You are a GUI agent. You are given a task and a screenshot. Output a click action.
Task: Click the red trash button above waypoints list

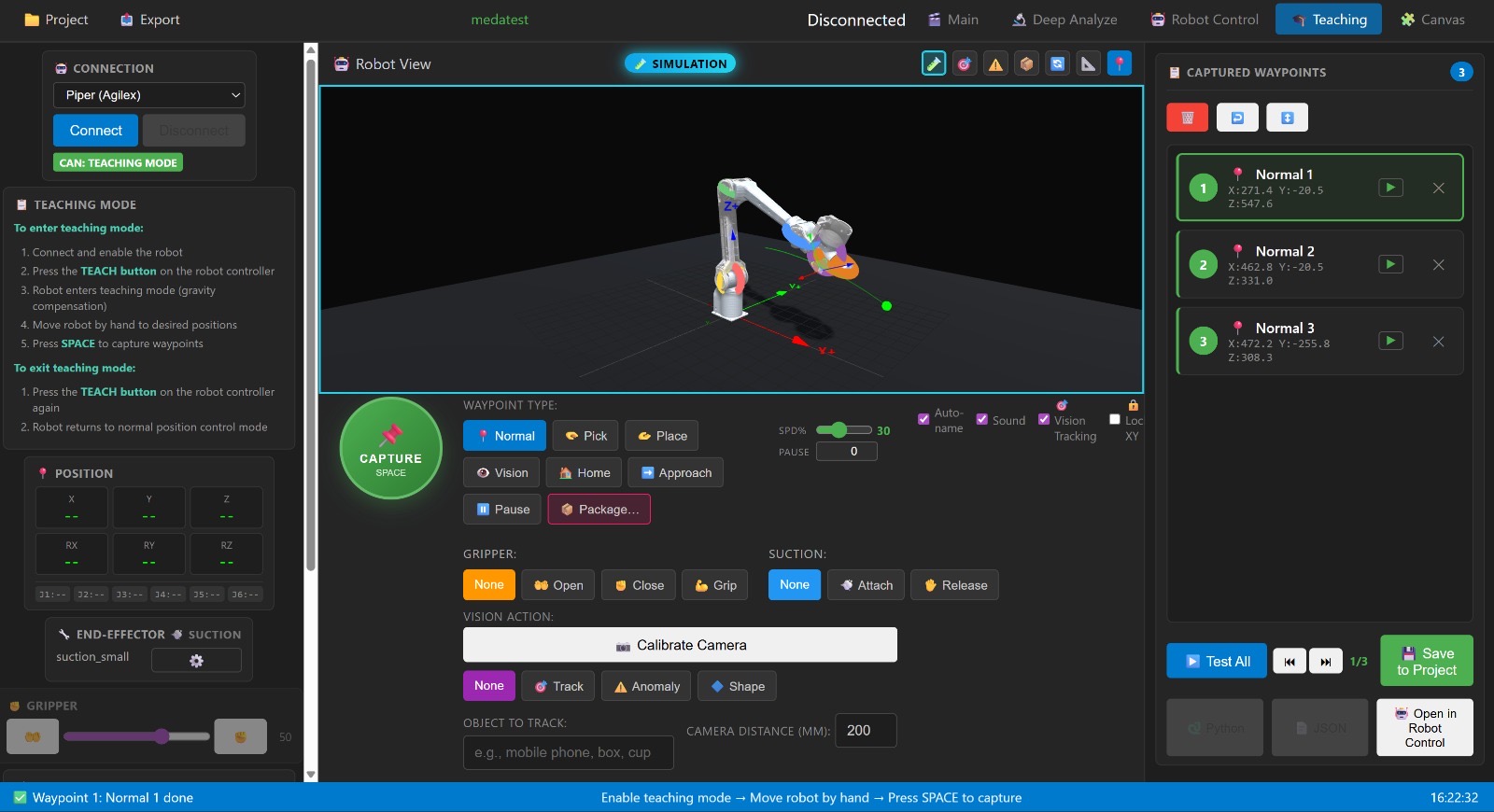[x=1187, y=118]
